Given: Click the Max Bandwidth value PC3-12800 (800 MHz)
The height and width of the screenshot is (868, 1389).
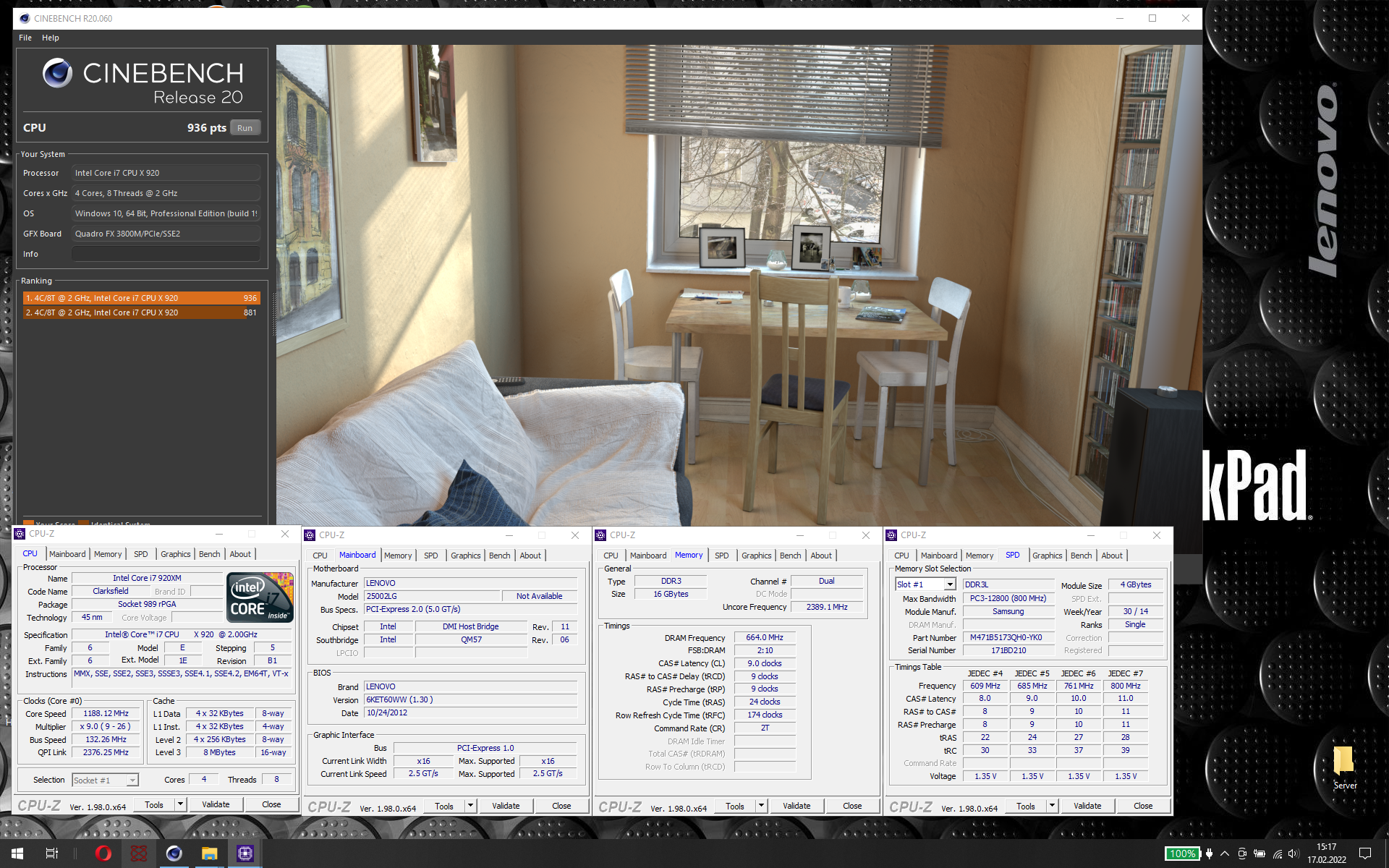Looking at the screenshot, I should pos(1008,598).
